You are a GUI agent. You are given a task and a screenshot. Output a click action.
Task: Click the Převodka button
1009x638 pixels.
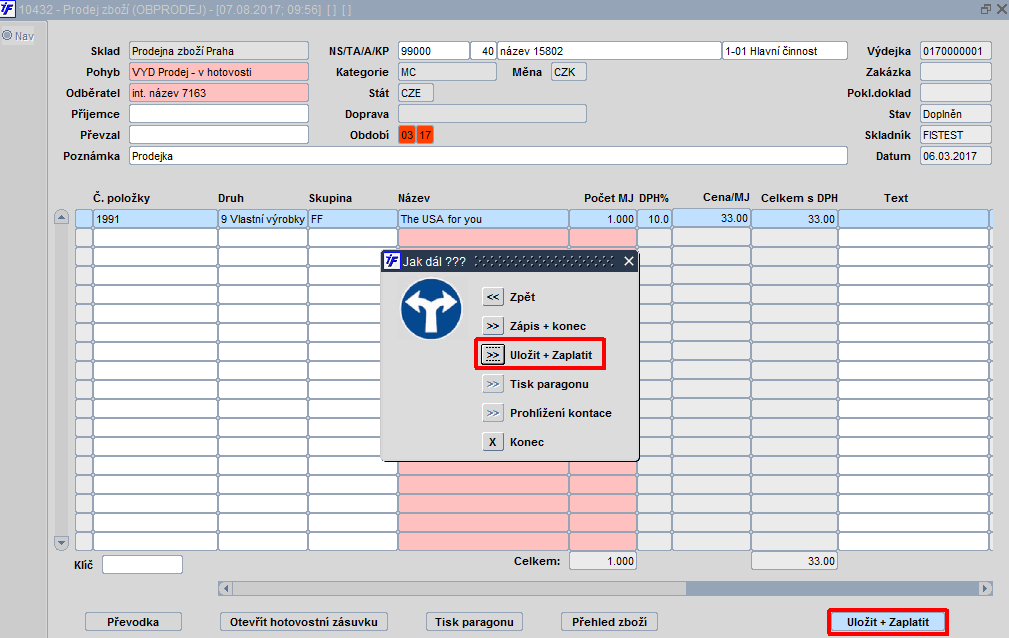[x=133, y=622]
